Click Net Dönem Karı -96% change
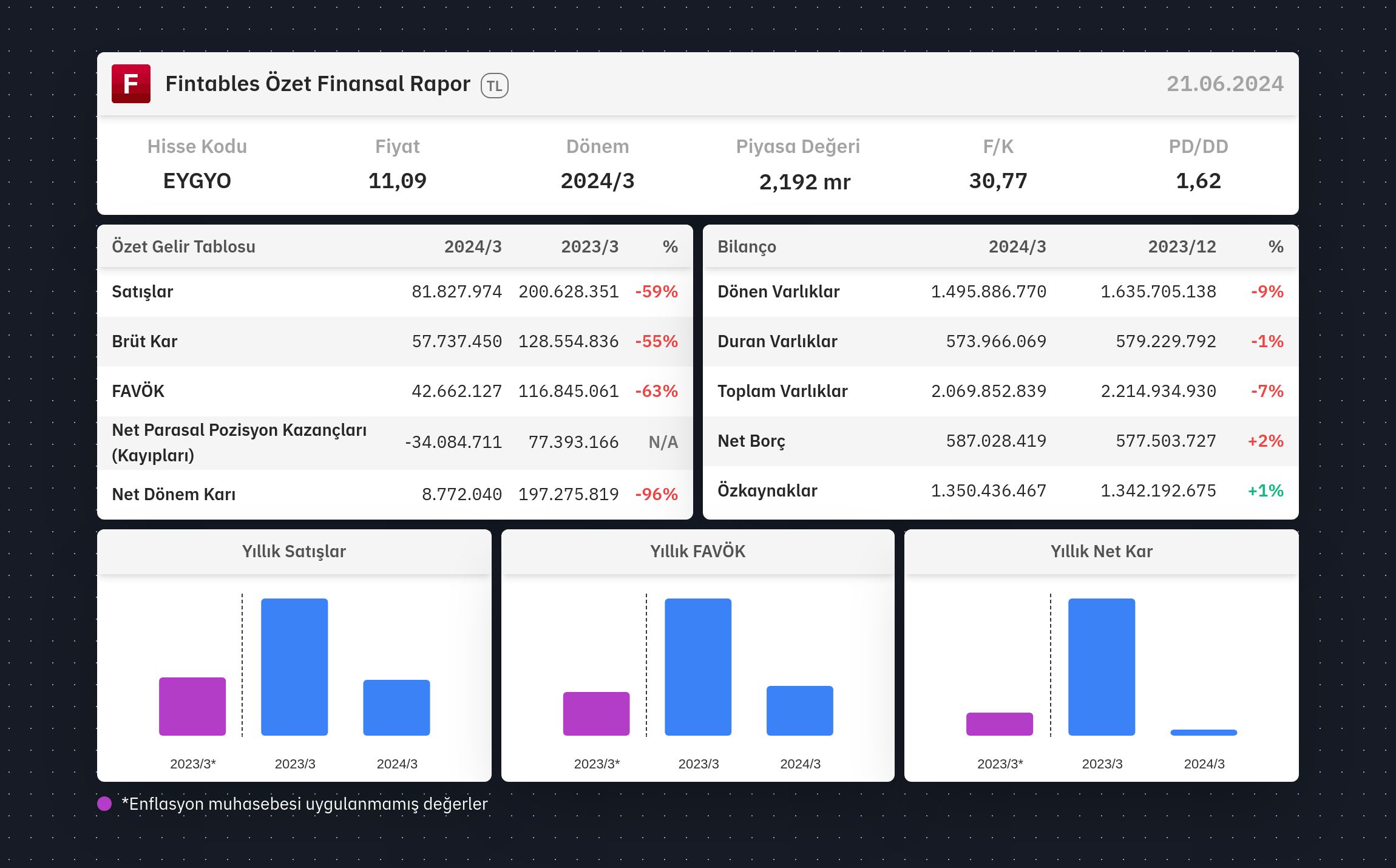The image size is (1396, 868). 656,494
